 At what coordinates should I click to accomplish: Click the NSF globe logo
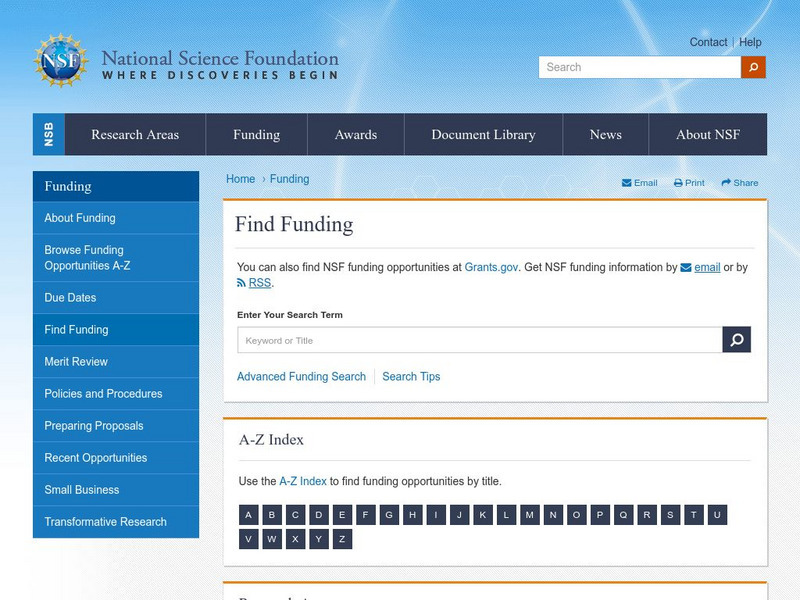[61, 60]
